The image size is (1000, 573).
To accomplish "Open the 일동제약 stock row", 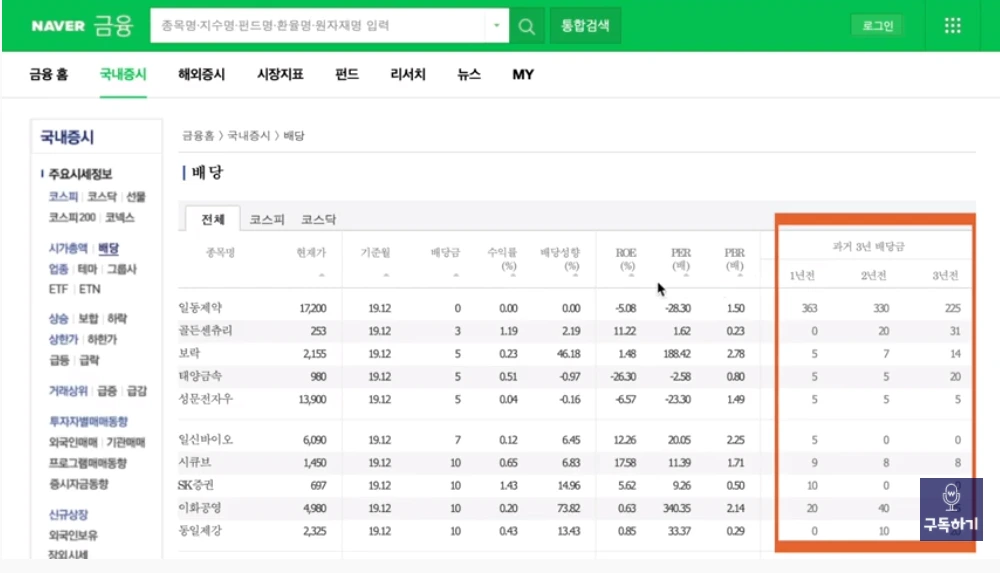I will tap(200, 308).
